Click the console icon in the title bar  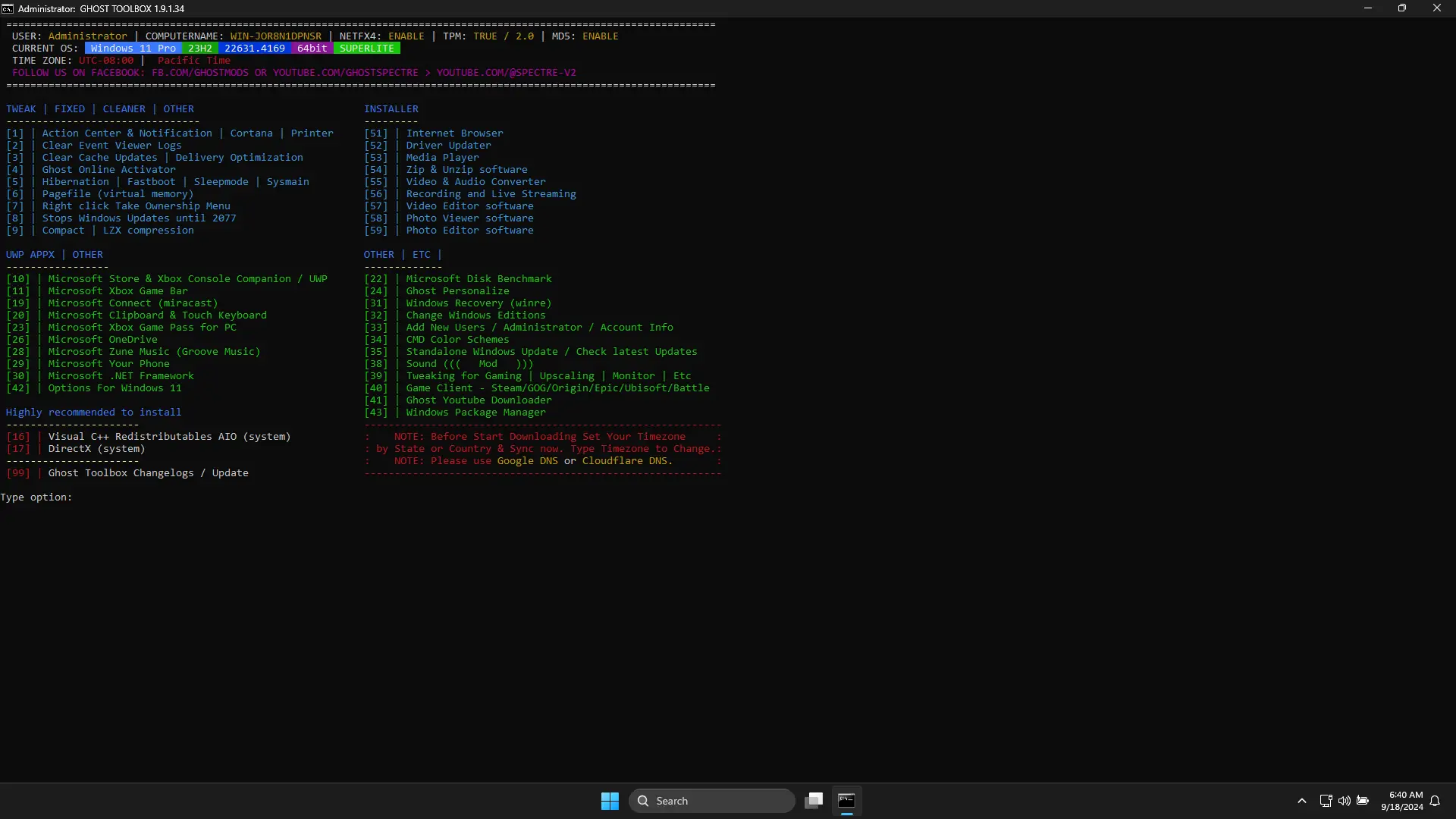pos(8,8)
